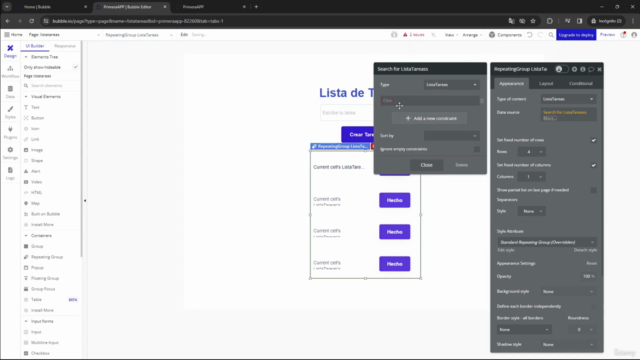Open the Logs section icon
Image resolution: width=640 pixels, height=360 pixels.
10,173
